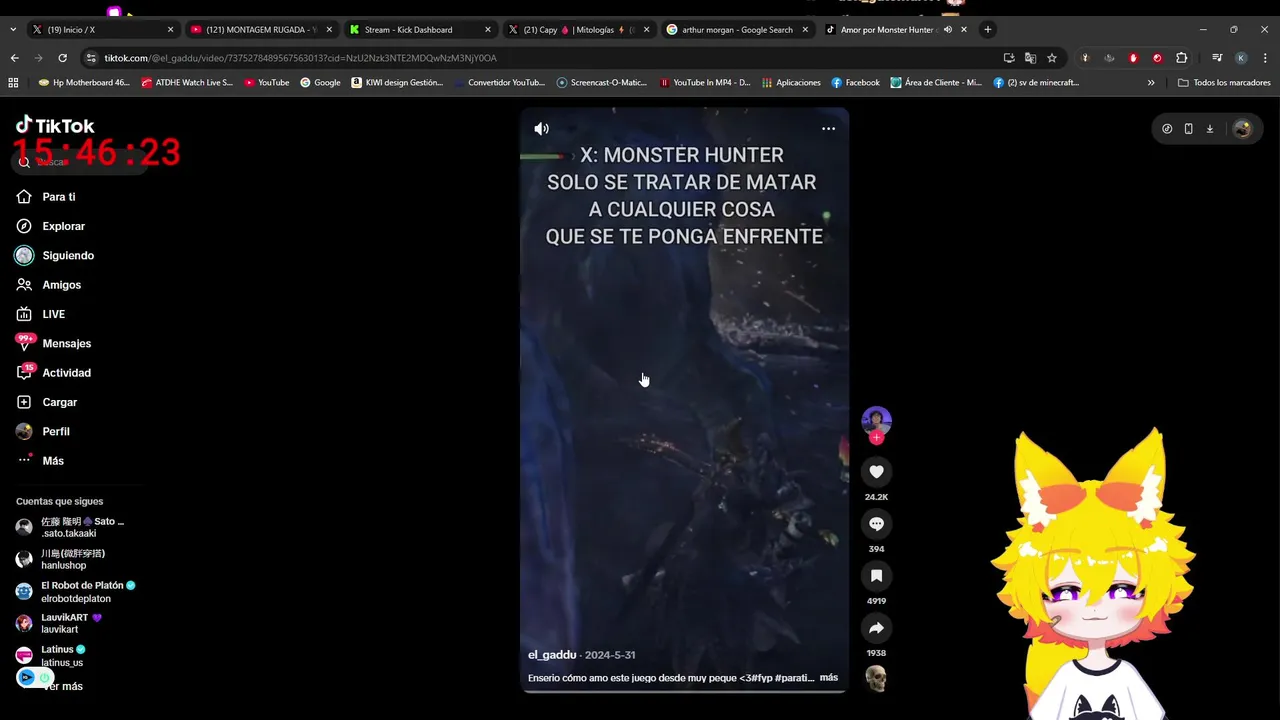Image resolution: width=1280 pixels, height=720 pixels.
Task: Switch to arthur morgan Google Search tab
Action: point(737,30)
